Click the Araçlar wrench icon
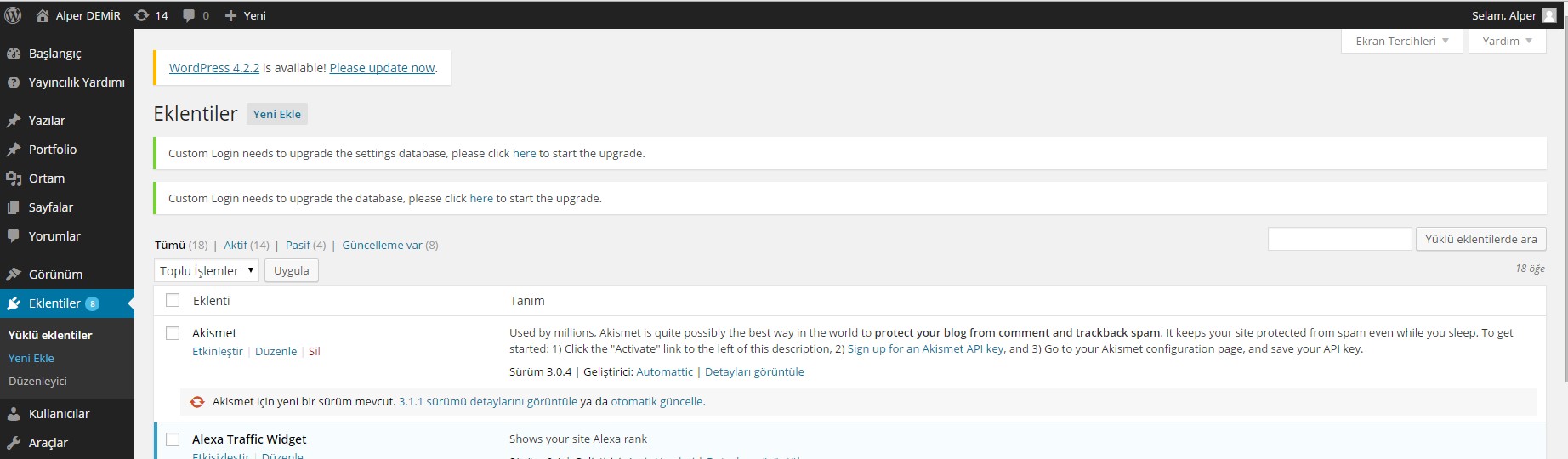 coord(14,443)
